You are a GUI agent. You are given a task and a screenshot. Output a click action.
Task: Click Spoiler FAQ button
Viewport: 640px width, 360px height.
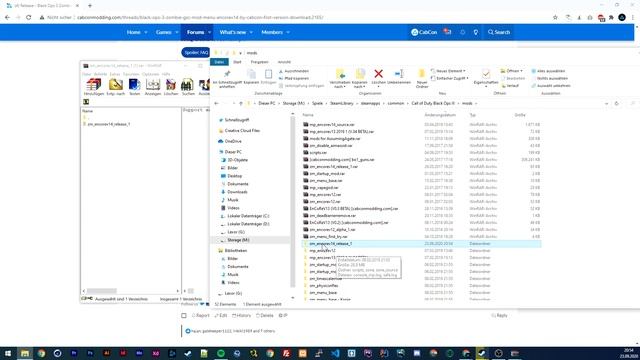pos(196,53)
